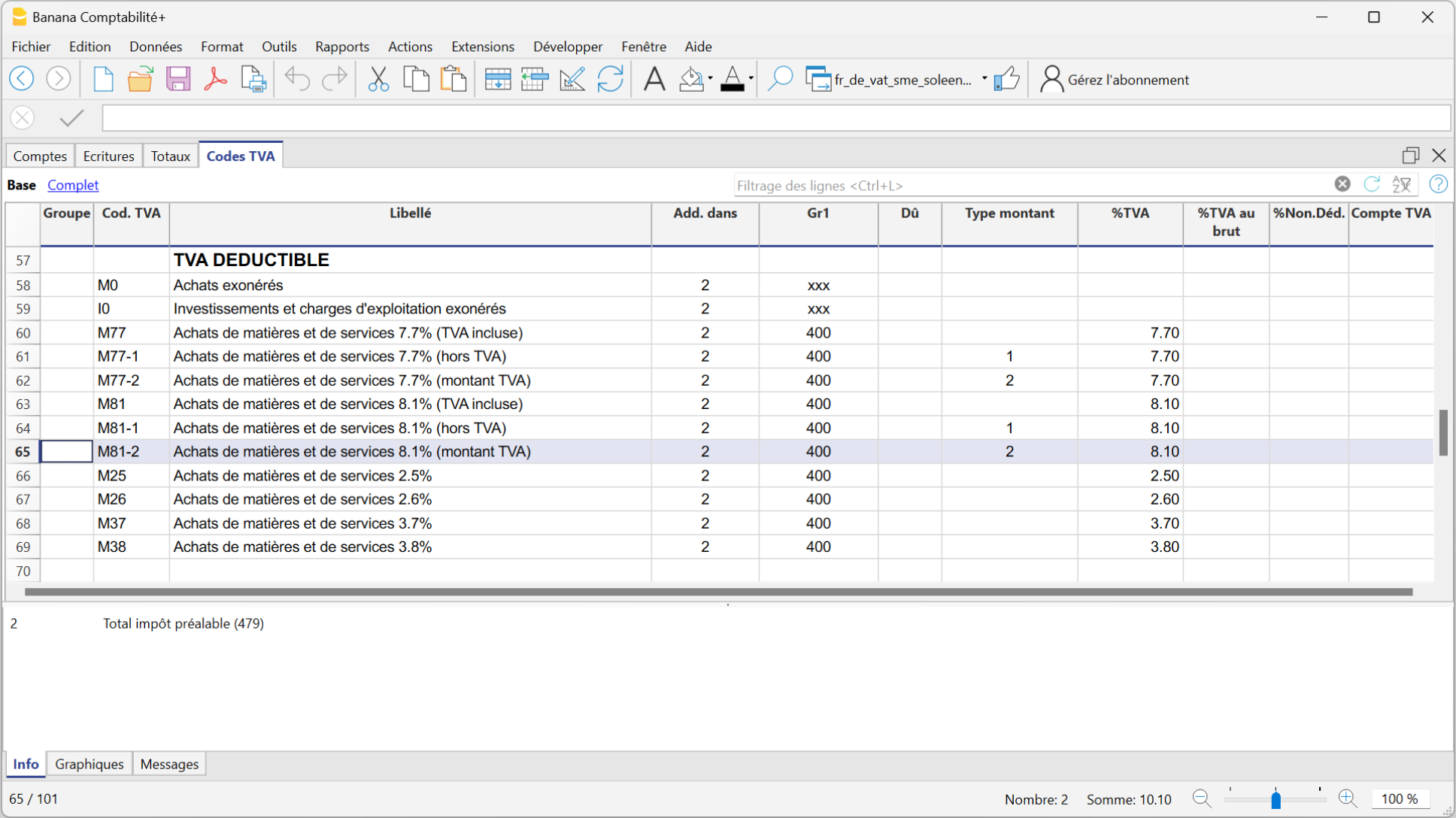Click the Save file toolbar icon

pos(178,79)
